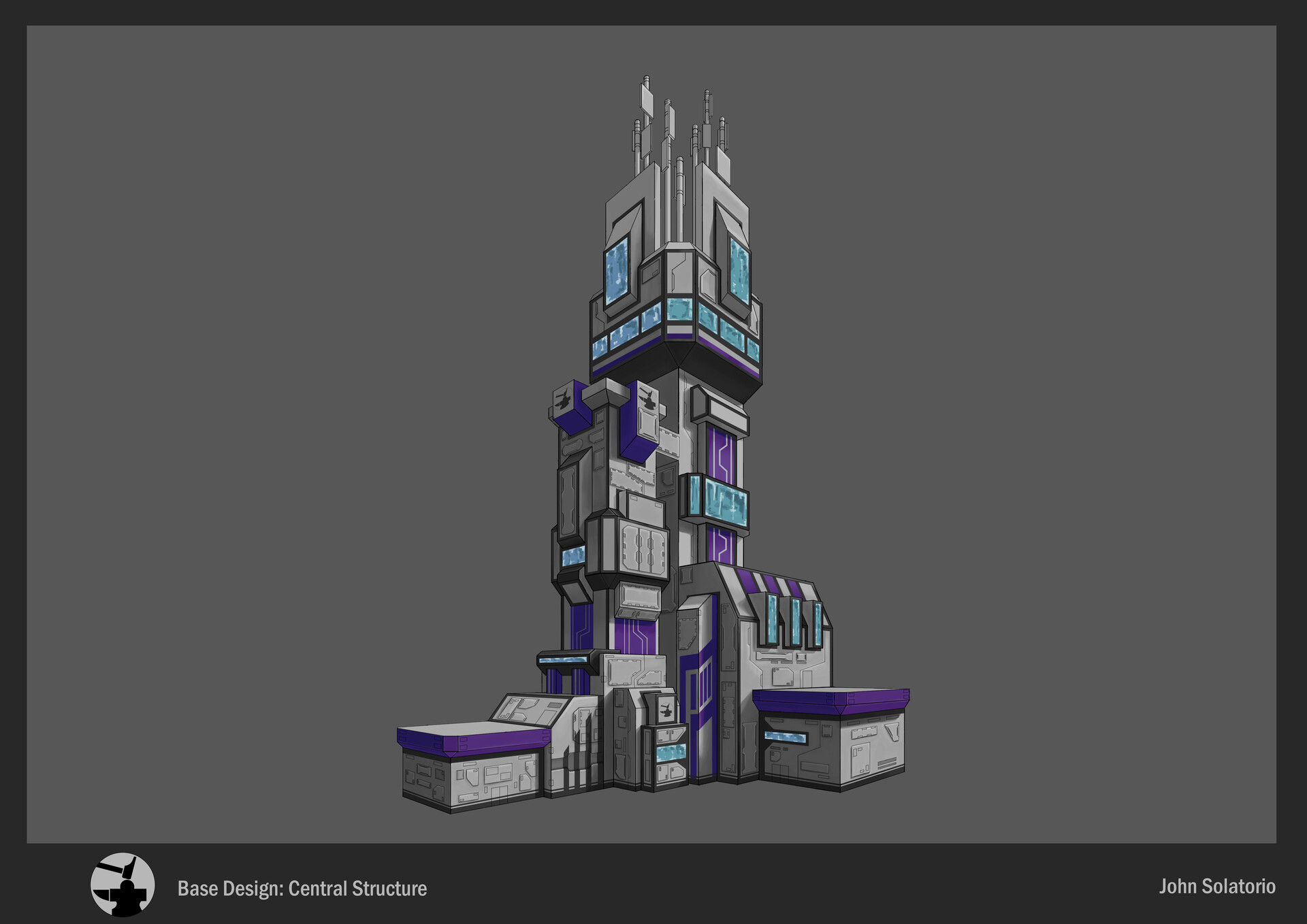This screenshot has height=924, width=1307.
Task: Select the right-side turret on upper block
Action: tap(647, 398)
